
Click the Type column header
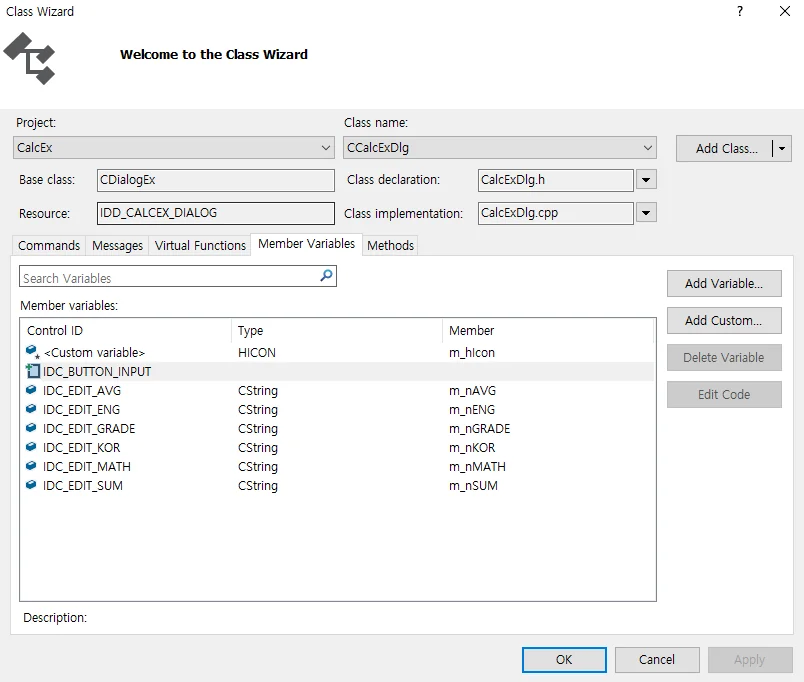(337, 331)
